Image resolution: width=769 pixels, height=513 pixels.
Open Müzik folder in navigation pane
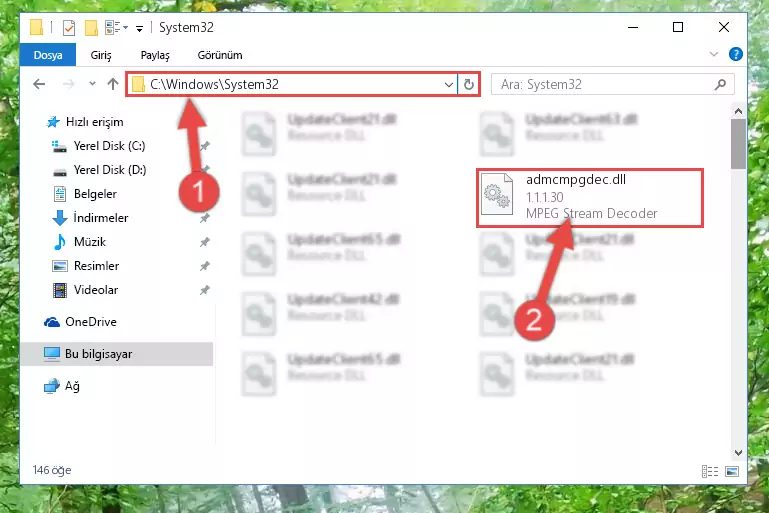point(90,242)
